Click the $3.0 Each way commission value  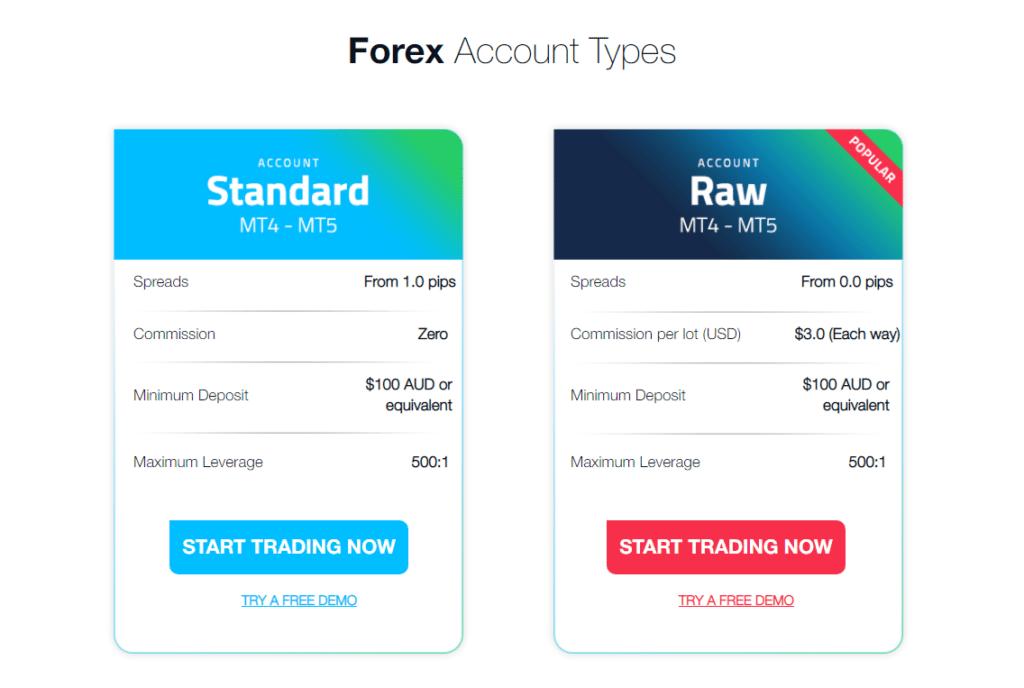[848, 334]
